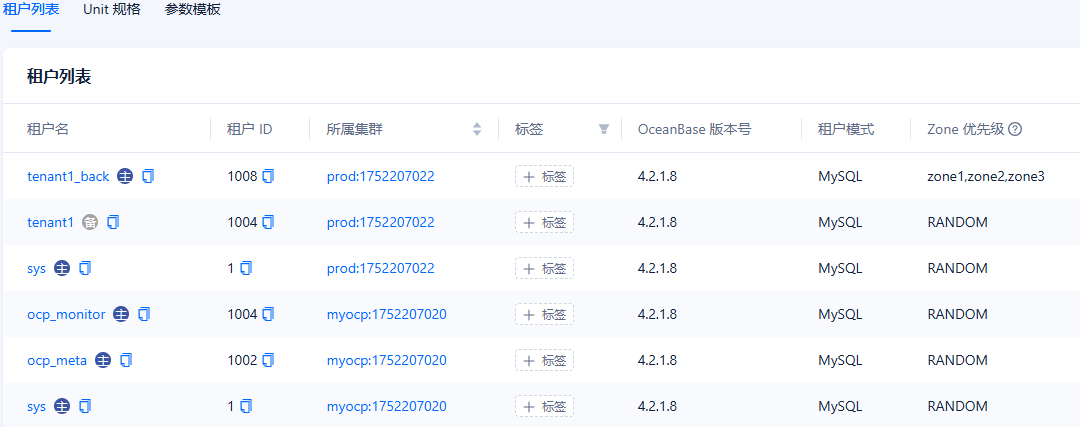This screenshot has width=1080, height=427.
Task: Copy sys tenant name in myocp cluster row
Action: click(x=85, y=406)
